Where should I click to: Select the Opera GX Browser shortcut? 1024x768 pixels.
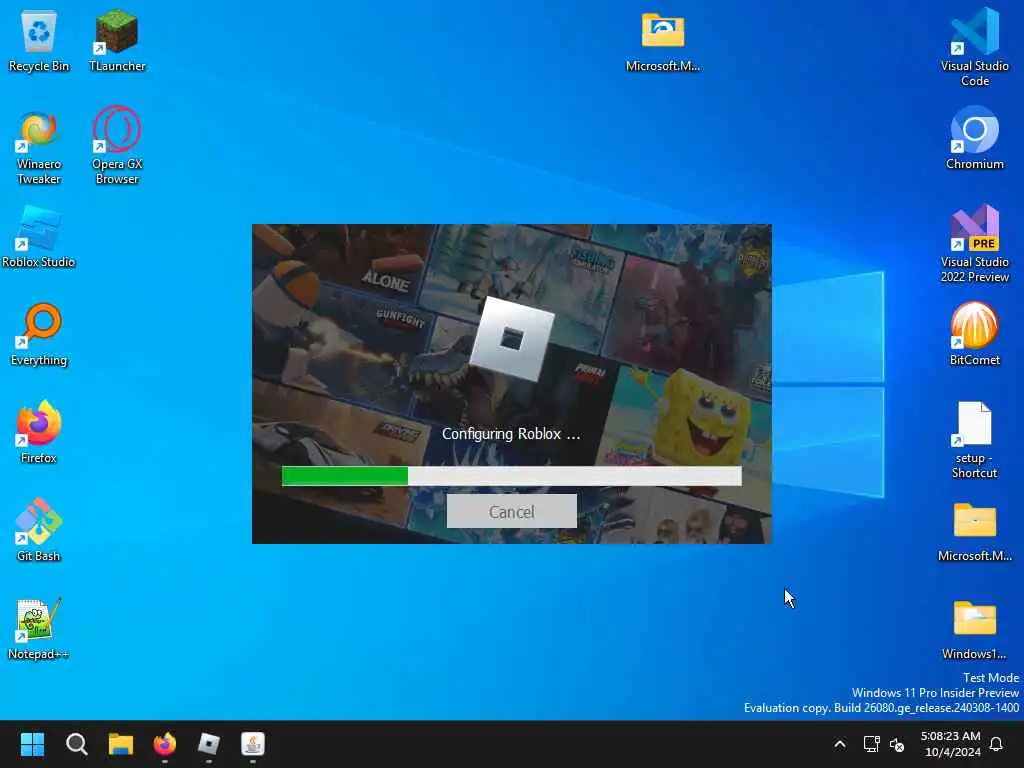coord(117,146)
